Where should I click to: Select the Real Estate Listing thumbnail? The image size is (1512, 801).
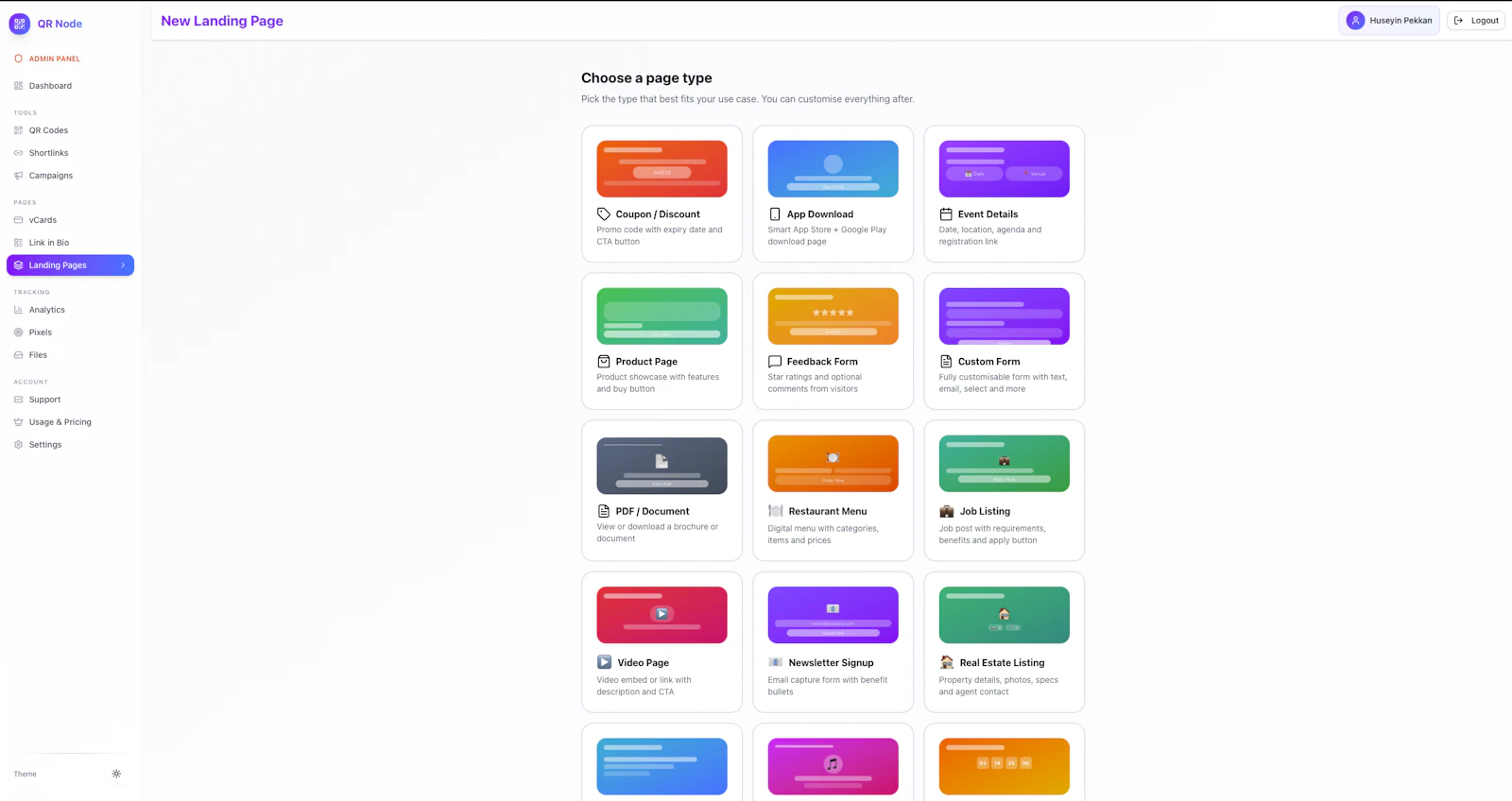coord(1004,615)
